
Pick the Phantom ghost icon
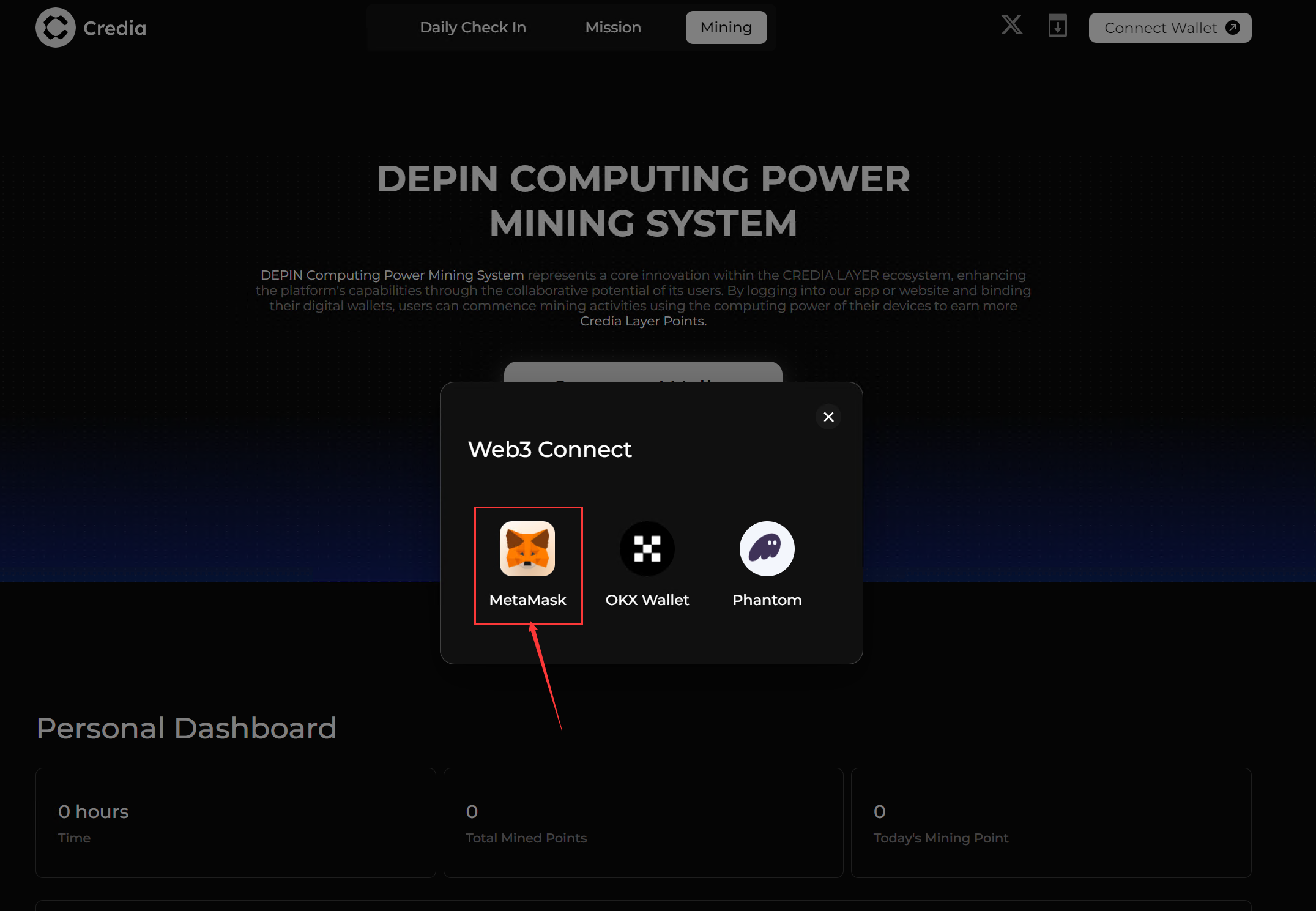[x=767, y=549]
